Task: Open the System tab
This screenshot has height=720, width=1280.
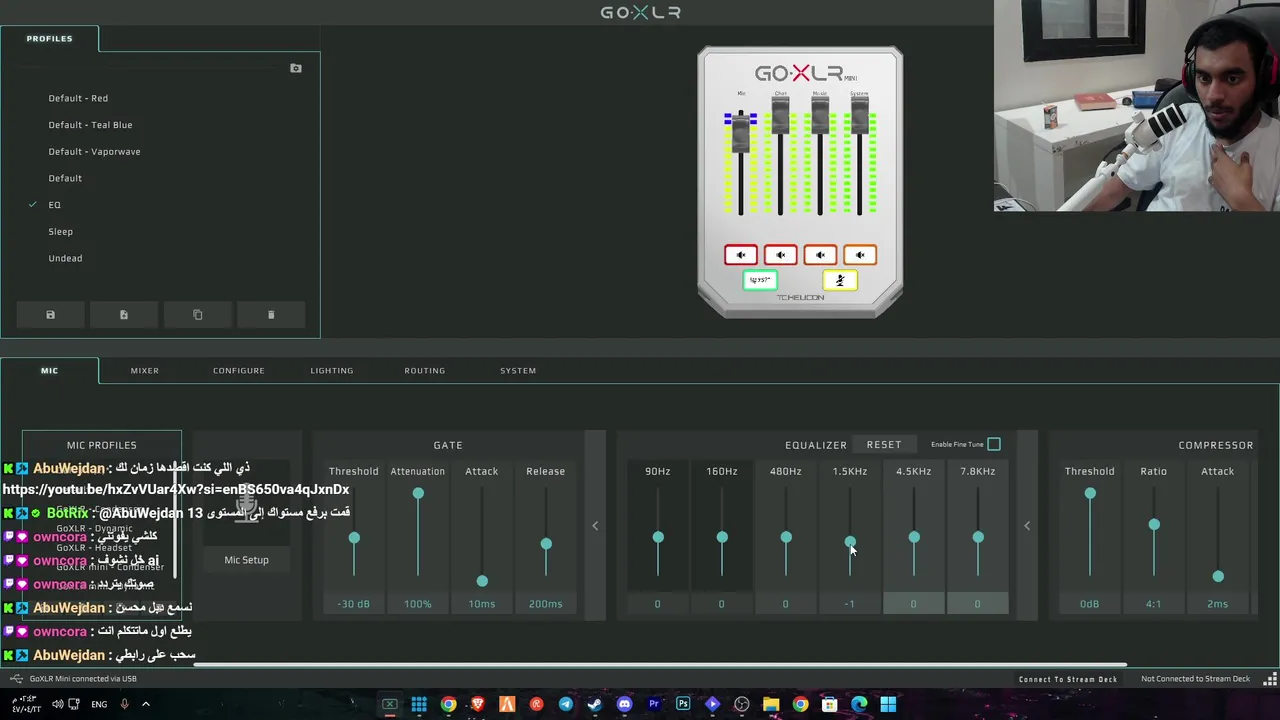Action: click(x=518, y=370)
